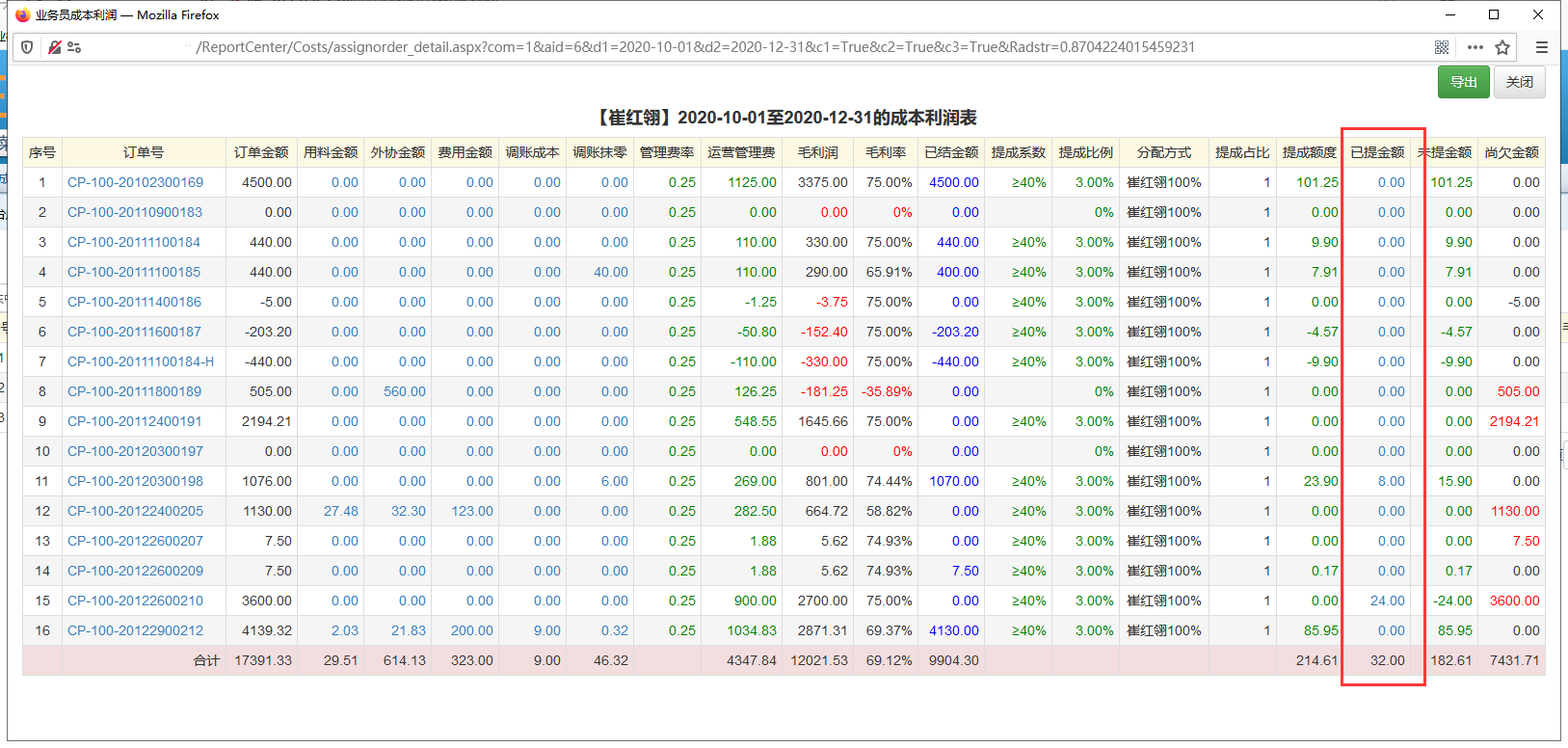
Task: Click the total 毛利润 12021.53
Action: (x=819, y=660)
